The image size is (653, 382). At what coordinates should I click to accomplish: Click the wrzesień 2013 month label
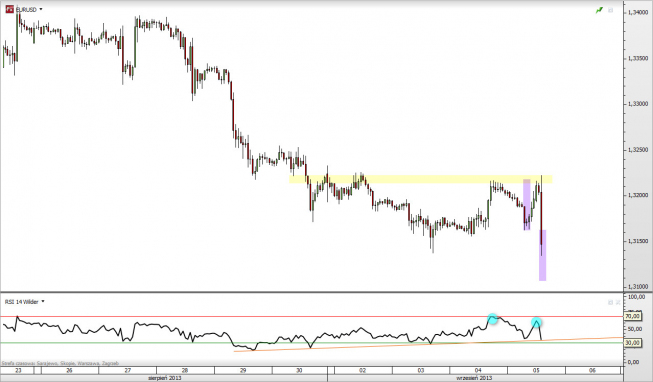[x=474, y=378]
